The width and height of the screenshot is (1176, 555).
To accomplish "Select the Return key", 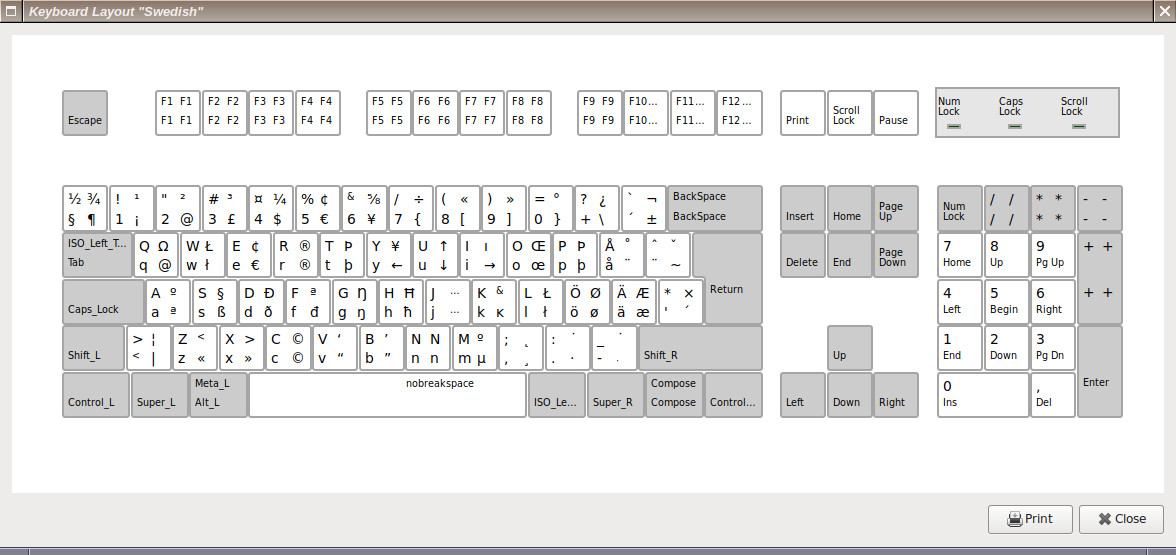I will click(727, 280).
